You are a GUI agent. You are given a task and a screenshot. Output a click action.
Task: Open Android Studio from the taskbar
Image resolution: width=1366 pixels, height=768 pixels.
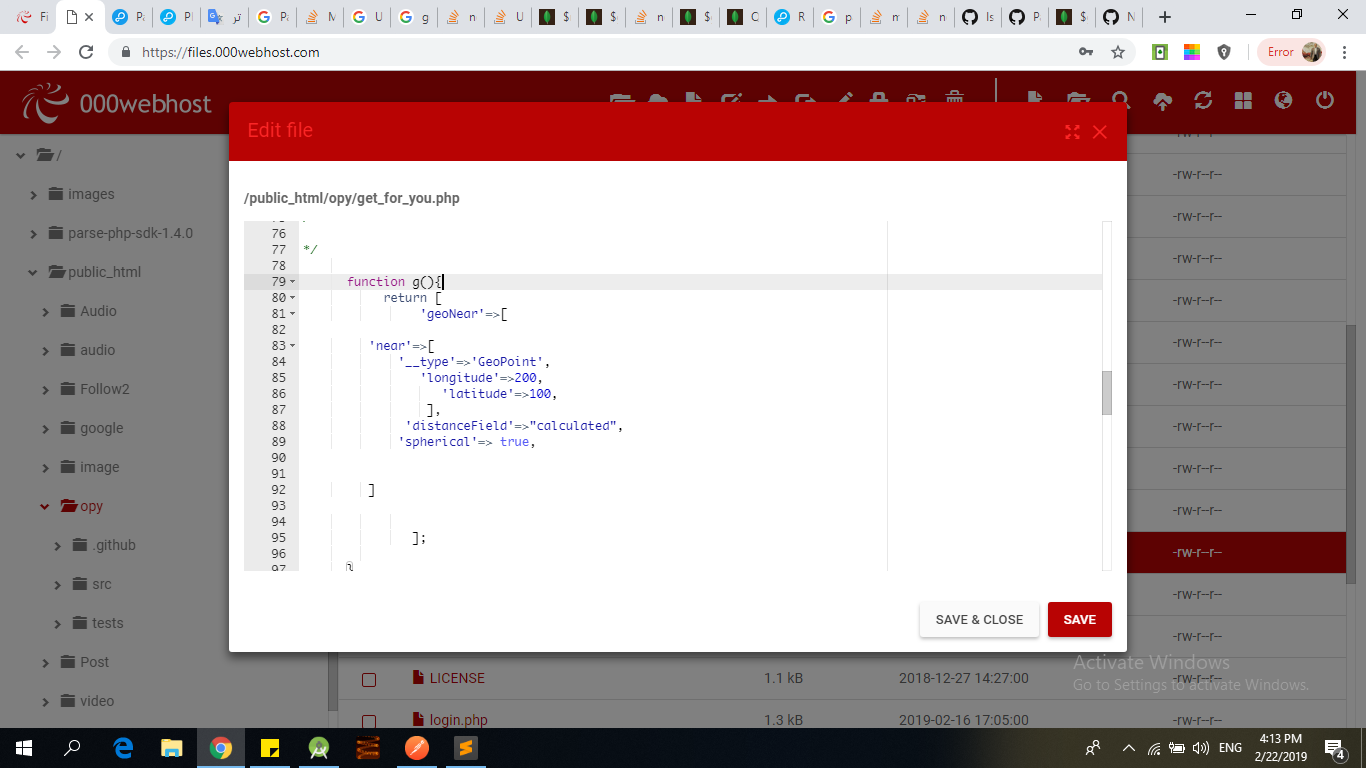point(319,748)
